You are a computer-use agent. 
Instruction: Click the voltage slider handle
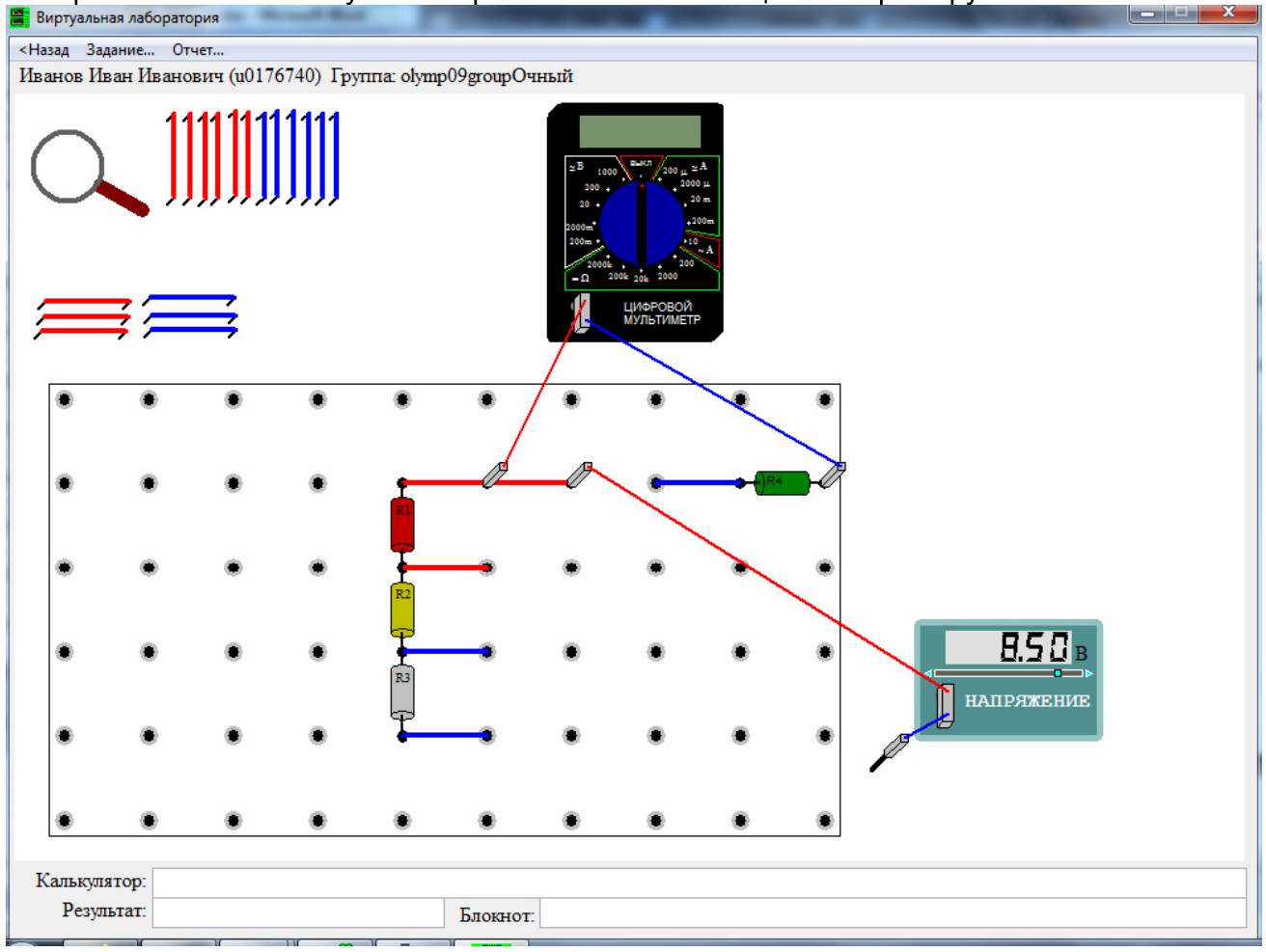(1058, 673)
